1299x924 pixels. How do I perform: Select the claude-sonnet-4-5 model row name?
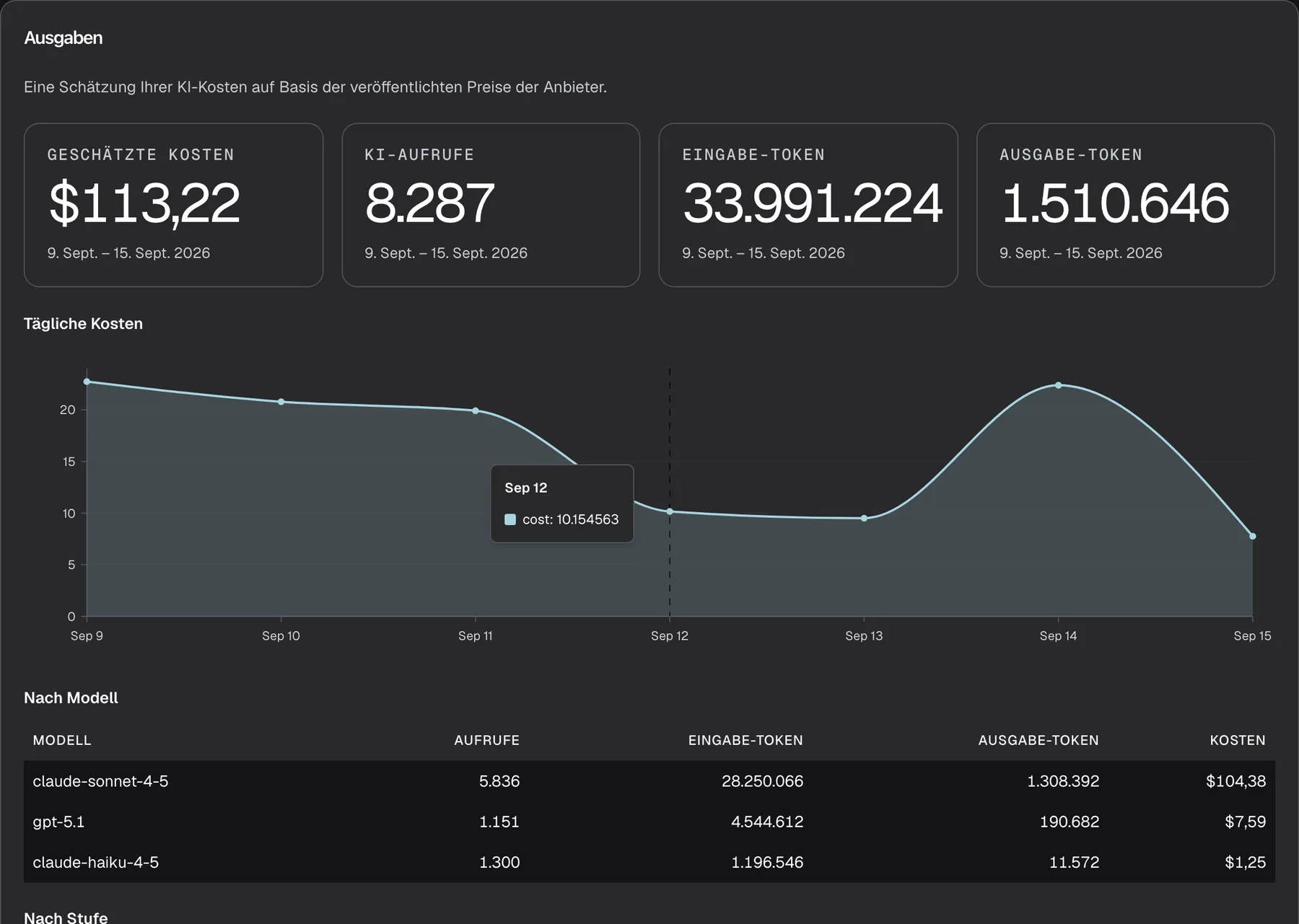click(x=100, y=781)
